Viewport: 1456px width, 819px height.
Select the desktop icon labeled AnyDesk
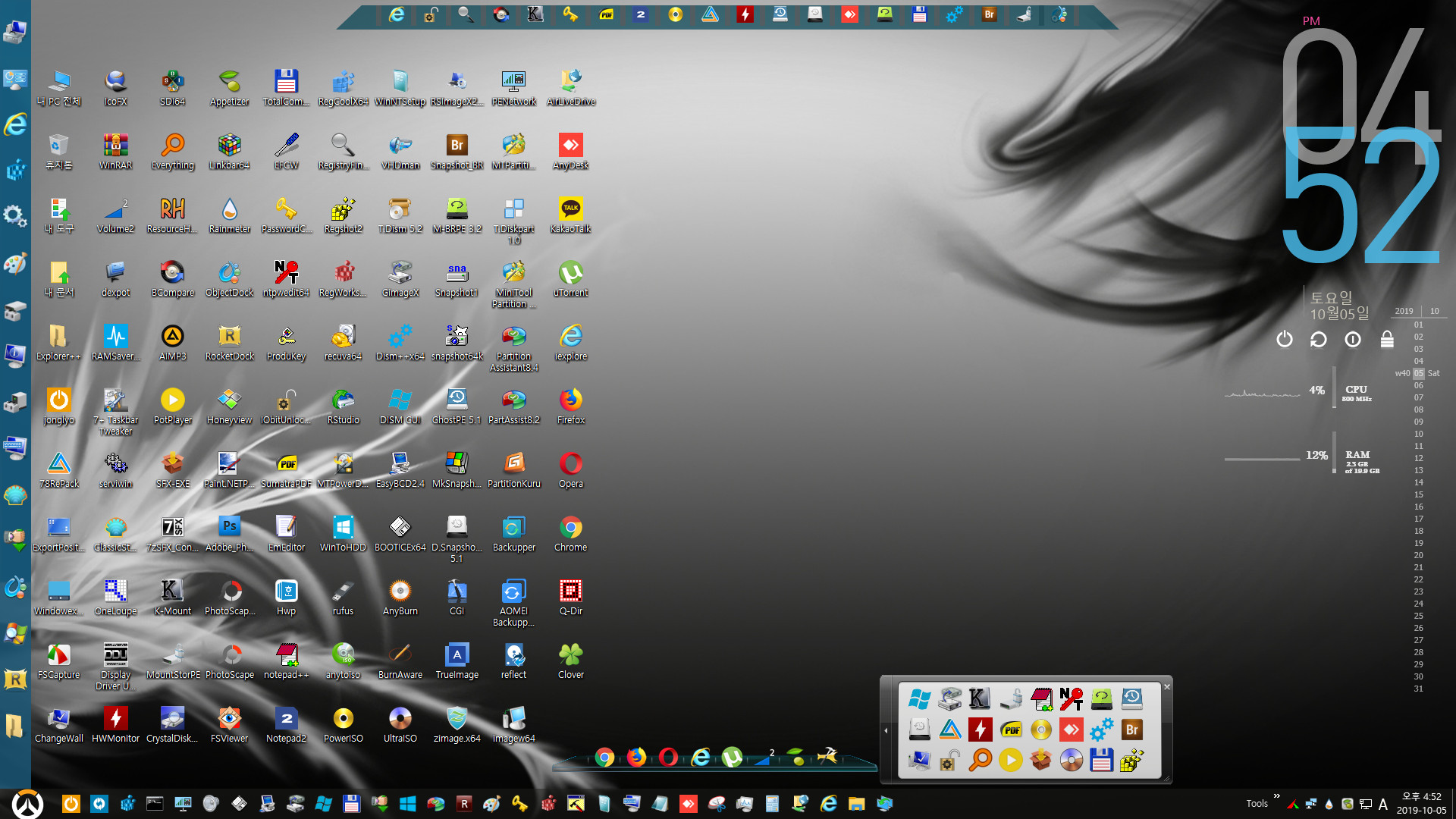[570, 151]
